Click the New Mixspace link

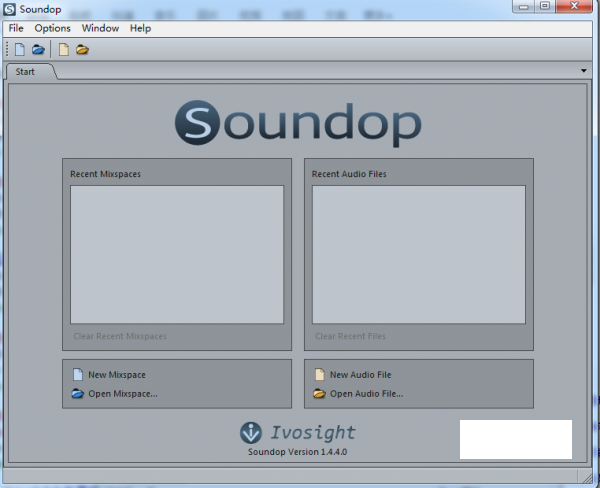[x=116, y=375]
